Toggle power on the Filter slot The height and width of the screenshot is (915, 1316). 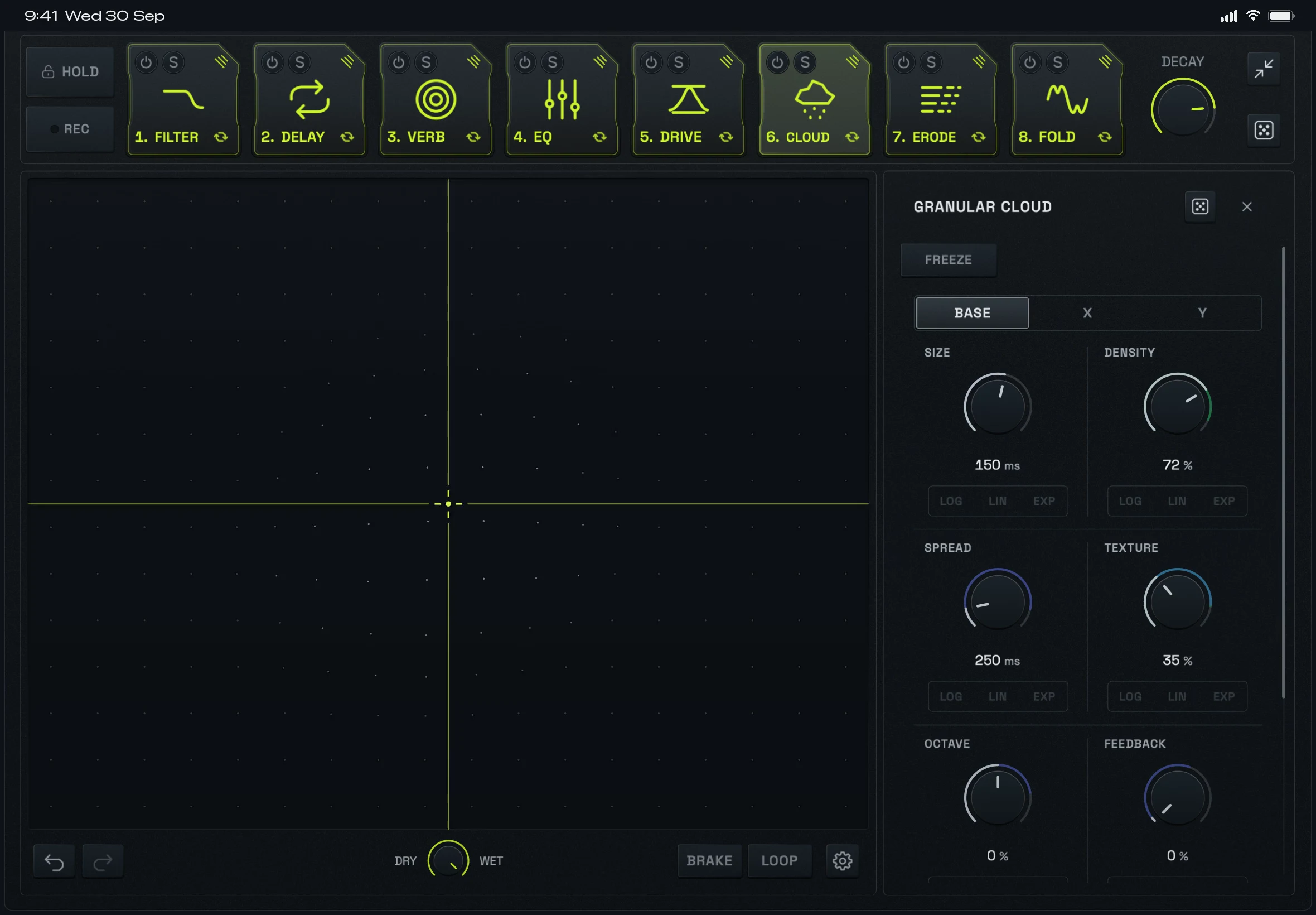(146, 62)
